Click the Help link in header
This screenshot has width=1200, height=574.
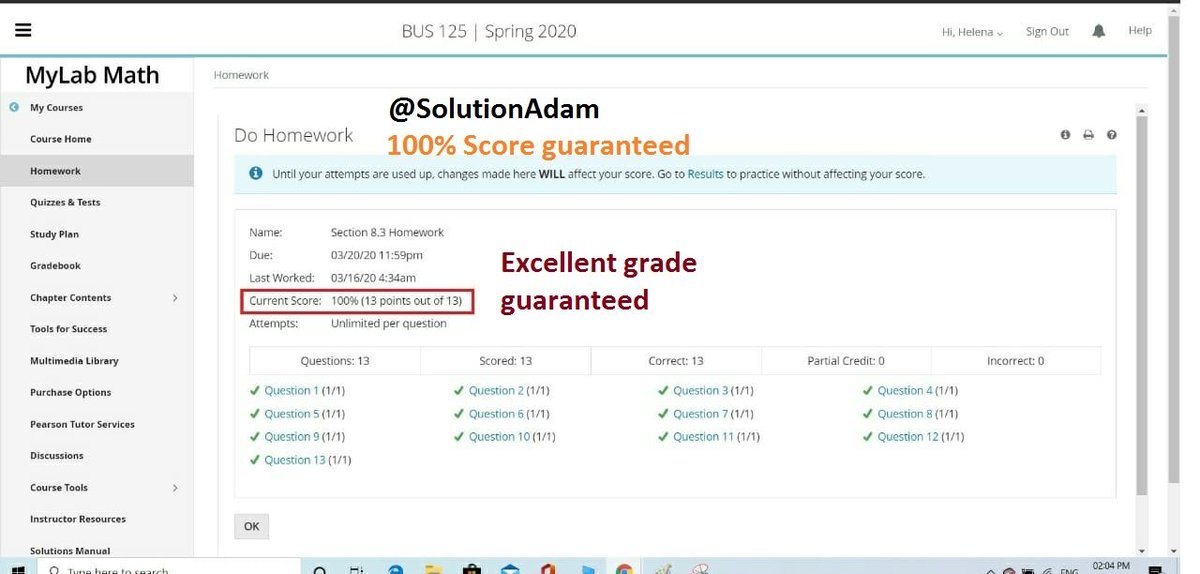click(x=1140, y=31)
